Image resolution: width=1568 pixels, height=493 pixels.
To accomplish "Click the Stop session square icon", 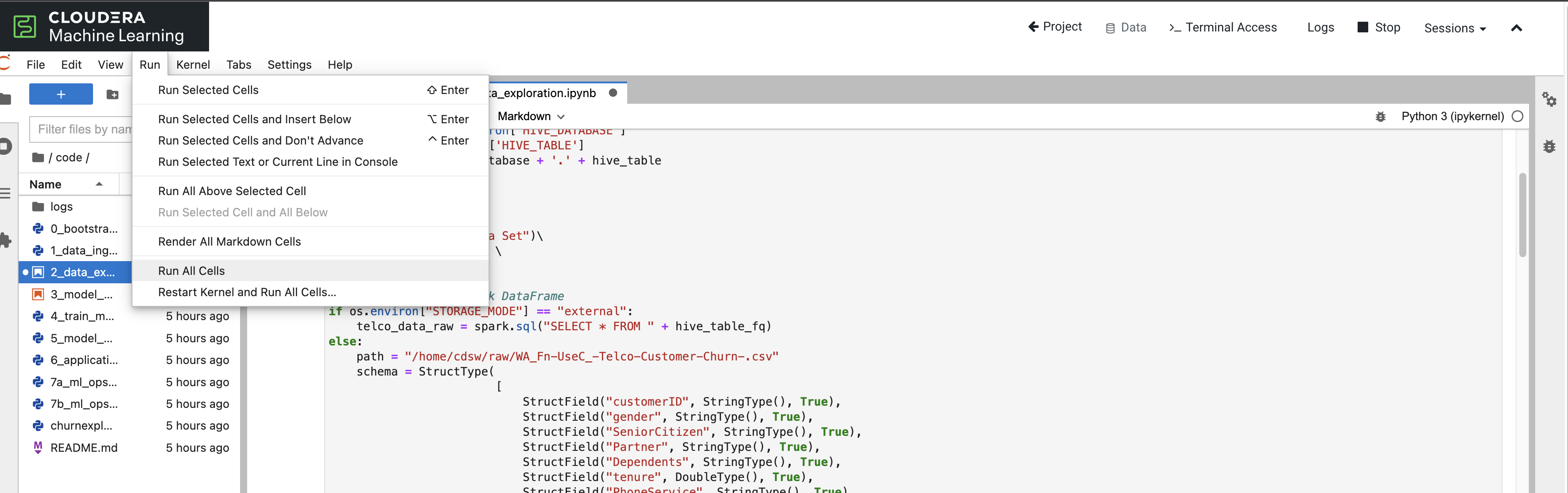I will point(1362,27).
